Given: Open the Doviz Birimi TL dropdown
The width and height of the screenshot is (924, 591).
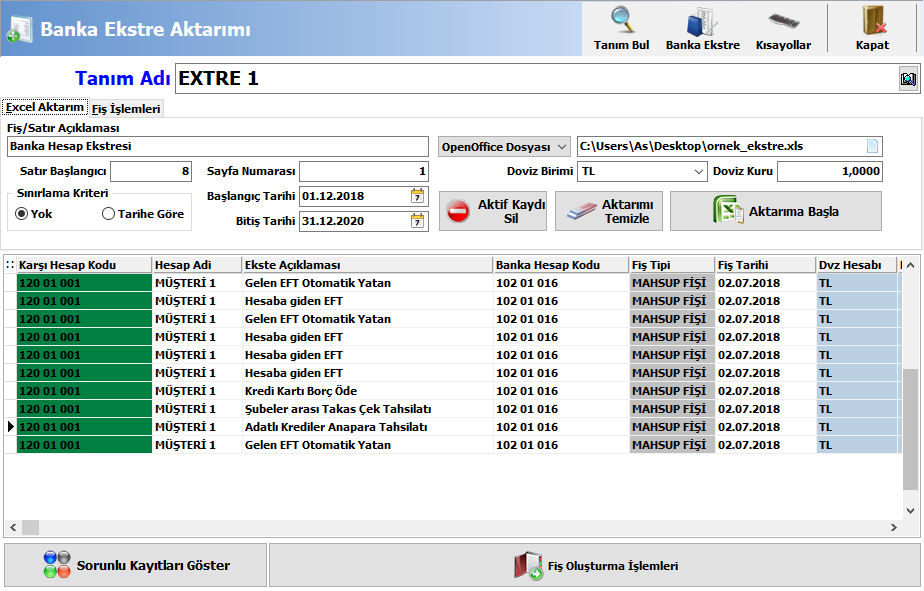Looking at the screenshot, I should (698, 171).
